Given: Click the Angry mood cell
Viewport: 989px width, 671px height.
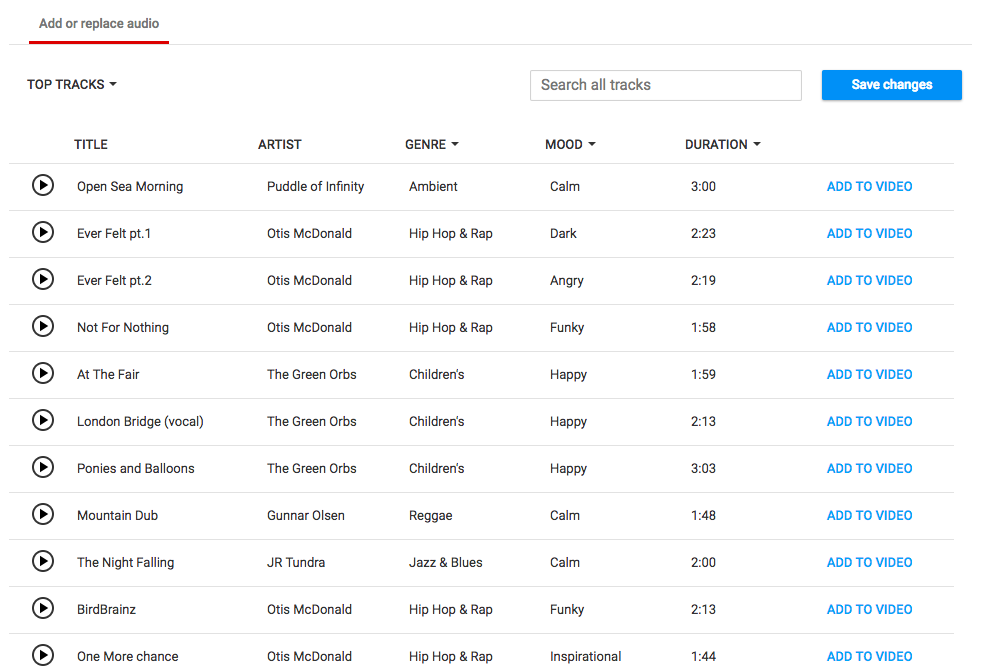Looking at the screenshot, I should click(566, 281).
